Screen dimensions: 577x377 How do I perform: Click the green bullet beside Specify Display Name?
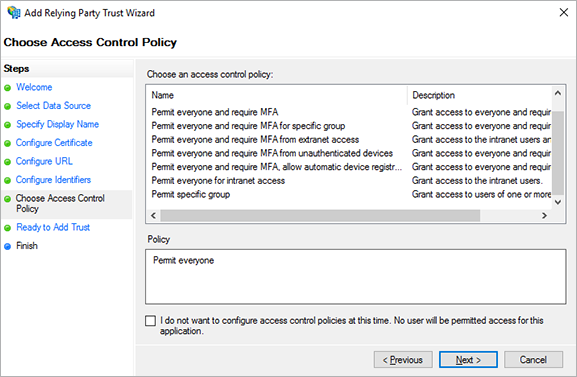(x=7, y=125)
